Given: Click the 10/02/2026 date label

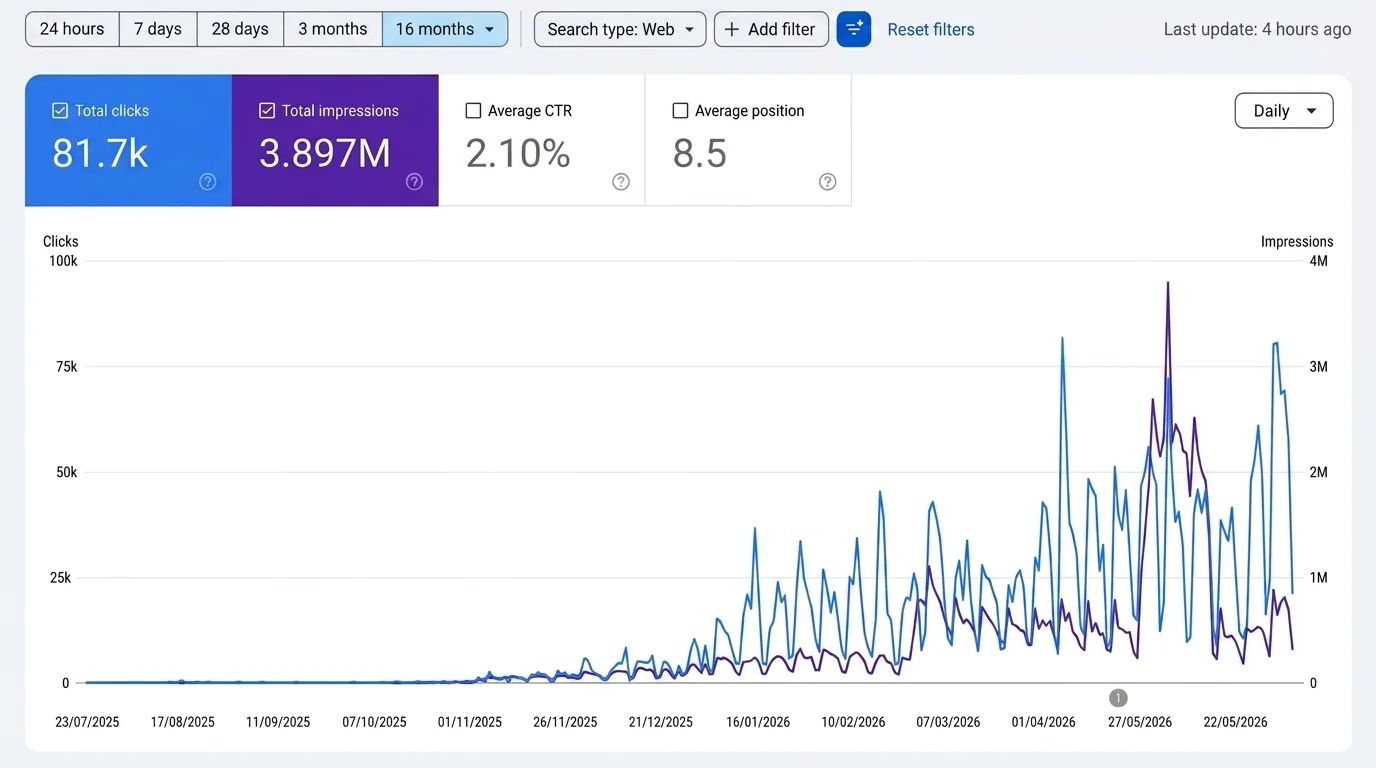Looking at the screenshot, I should [853, 722].
